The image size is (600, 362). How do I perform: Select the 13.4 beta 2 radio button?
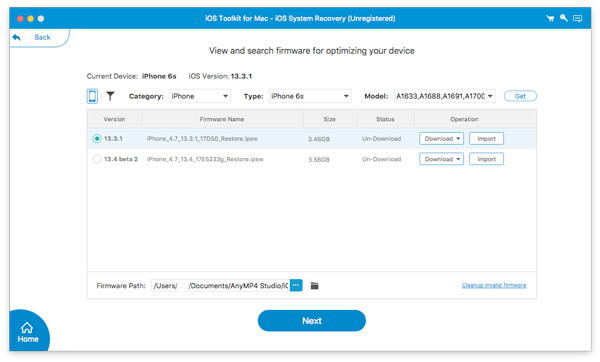(97, 159)
